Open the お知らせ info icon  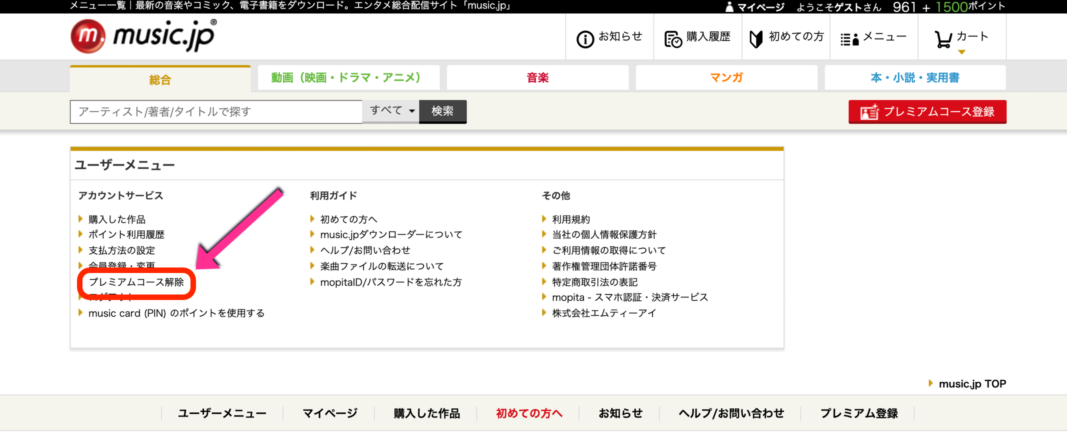[x=586, y=39]
